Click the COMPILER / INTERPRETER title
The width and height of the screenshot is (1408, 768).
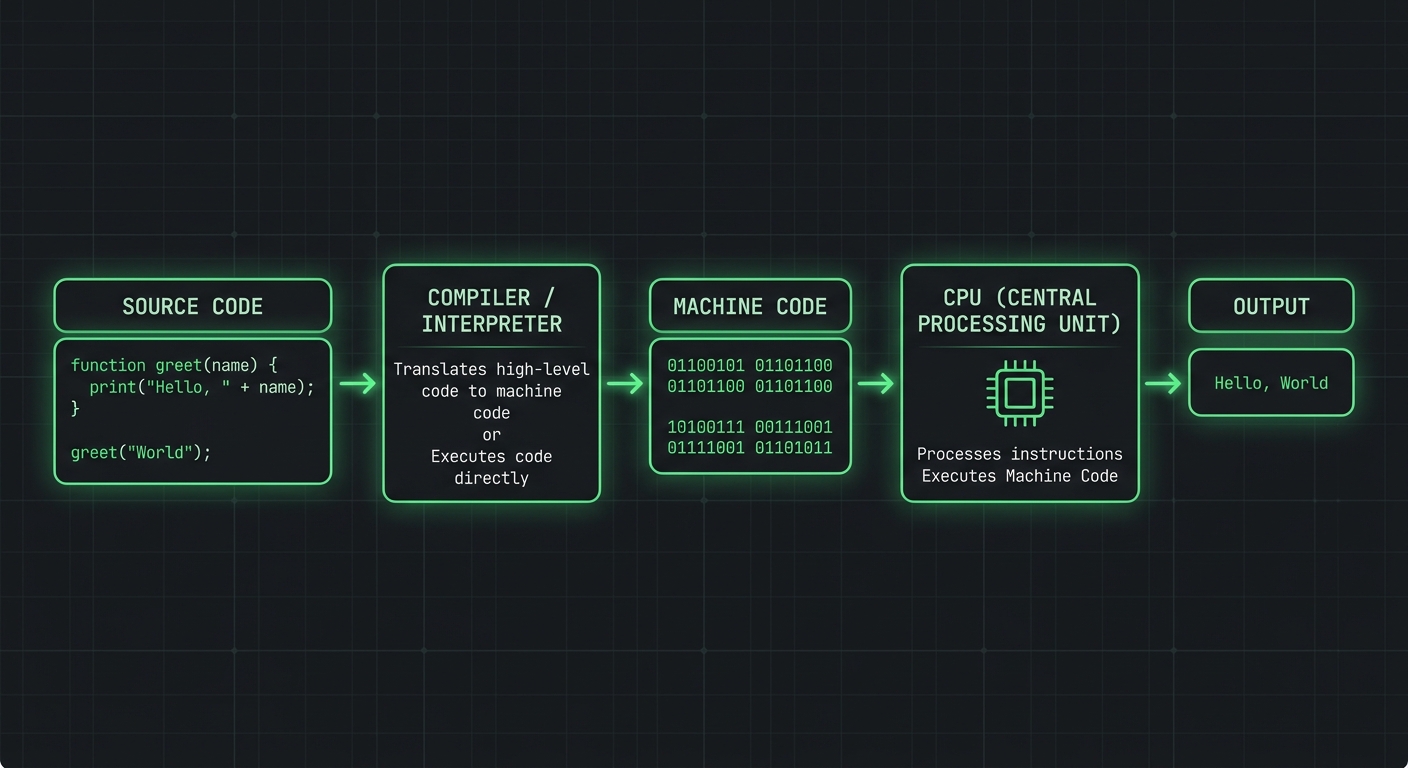492,311
